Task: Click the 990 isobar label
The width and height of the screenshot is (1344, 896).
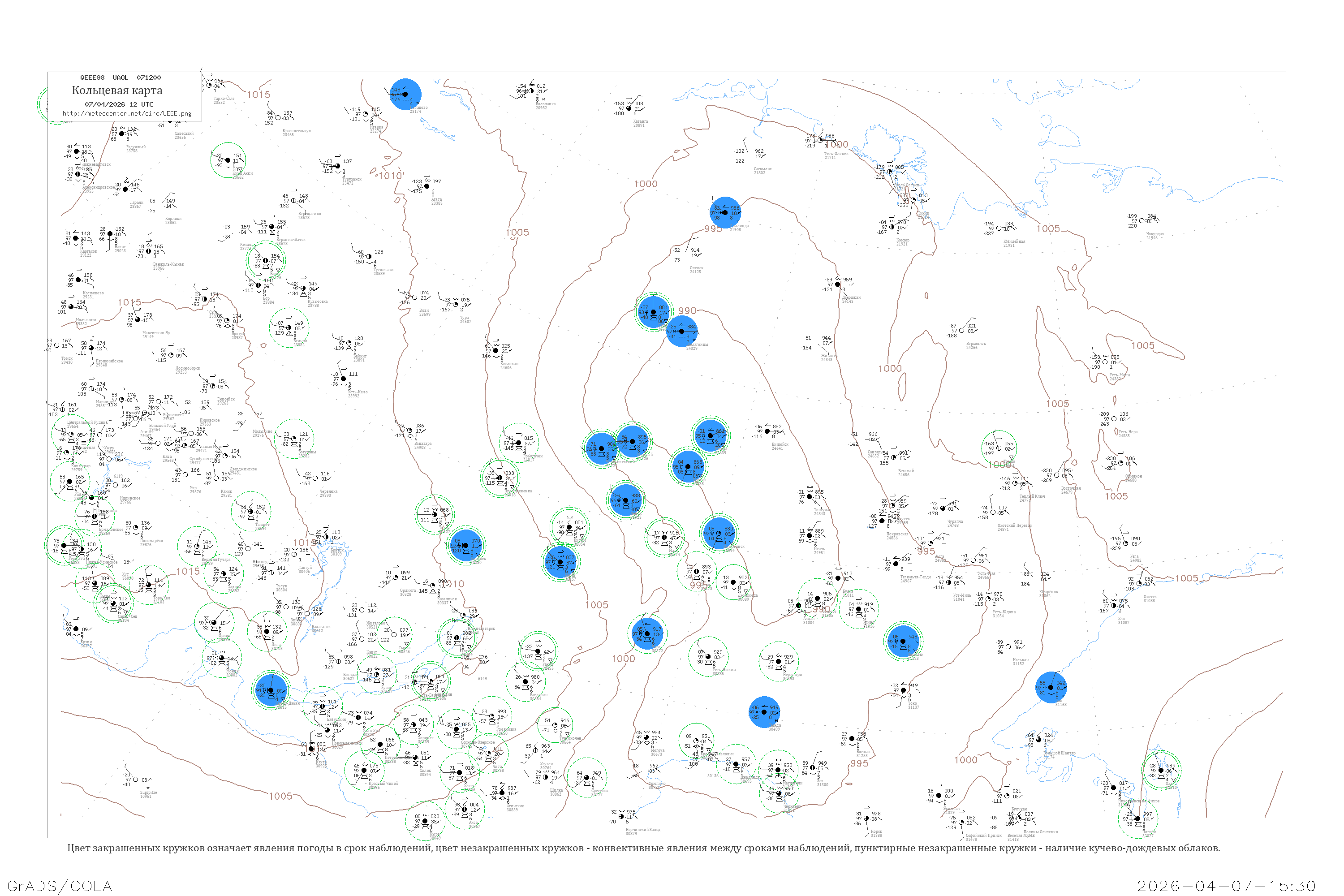Action: [x=687, y=311]
